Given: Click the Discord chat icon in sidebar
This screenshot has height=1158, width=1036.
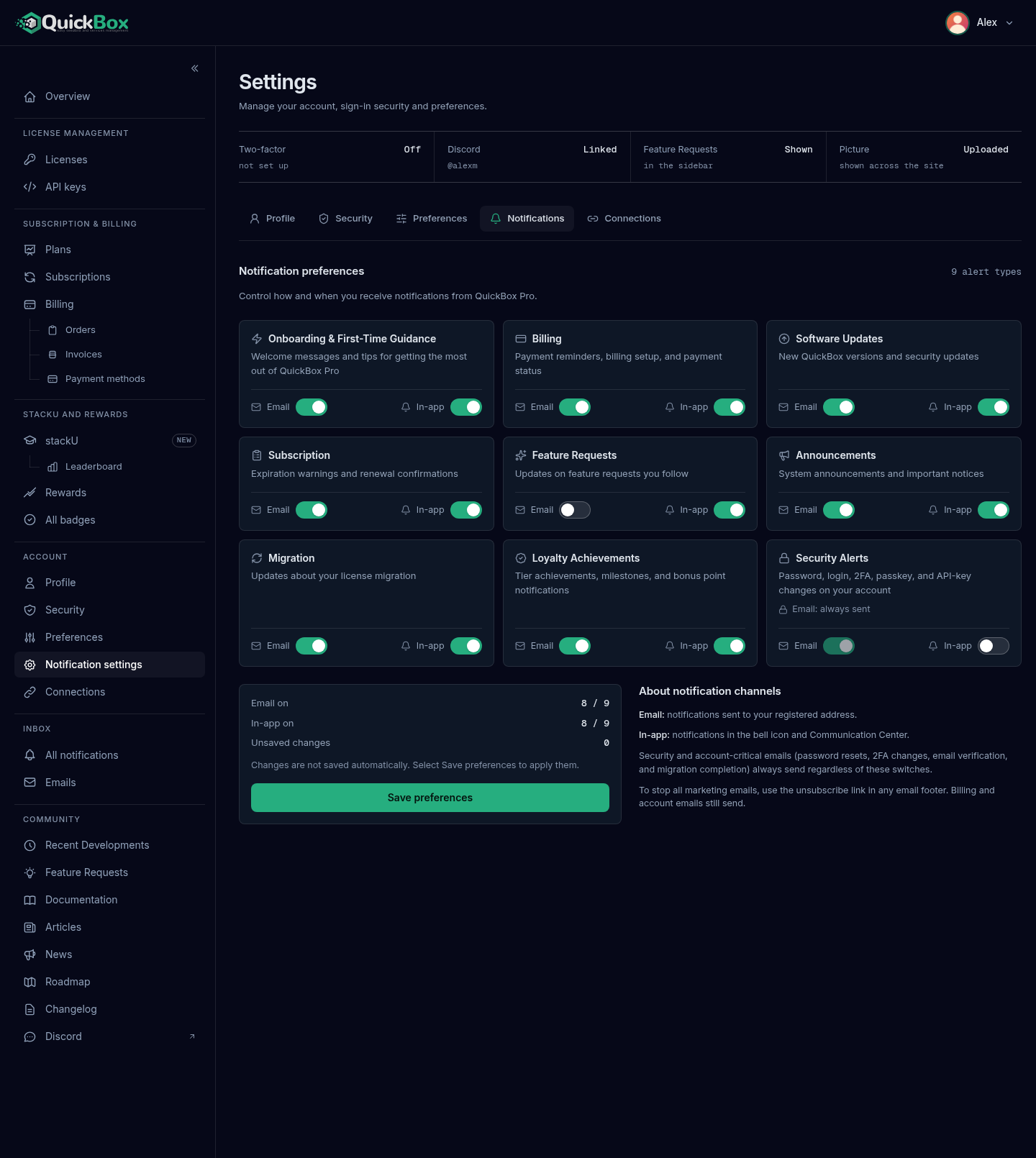Looking at the screenshot, I should click(x=30, y=1036).
